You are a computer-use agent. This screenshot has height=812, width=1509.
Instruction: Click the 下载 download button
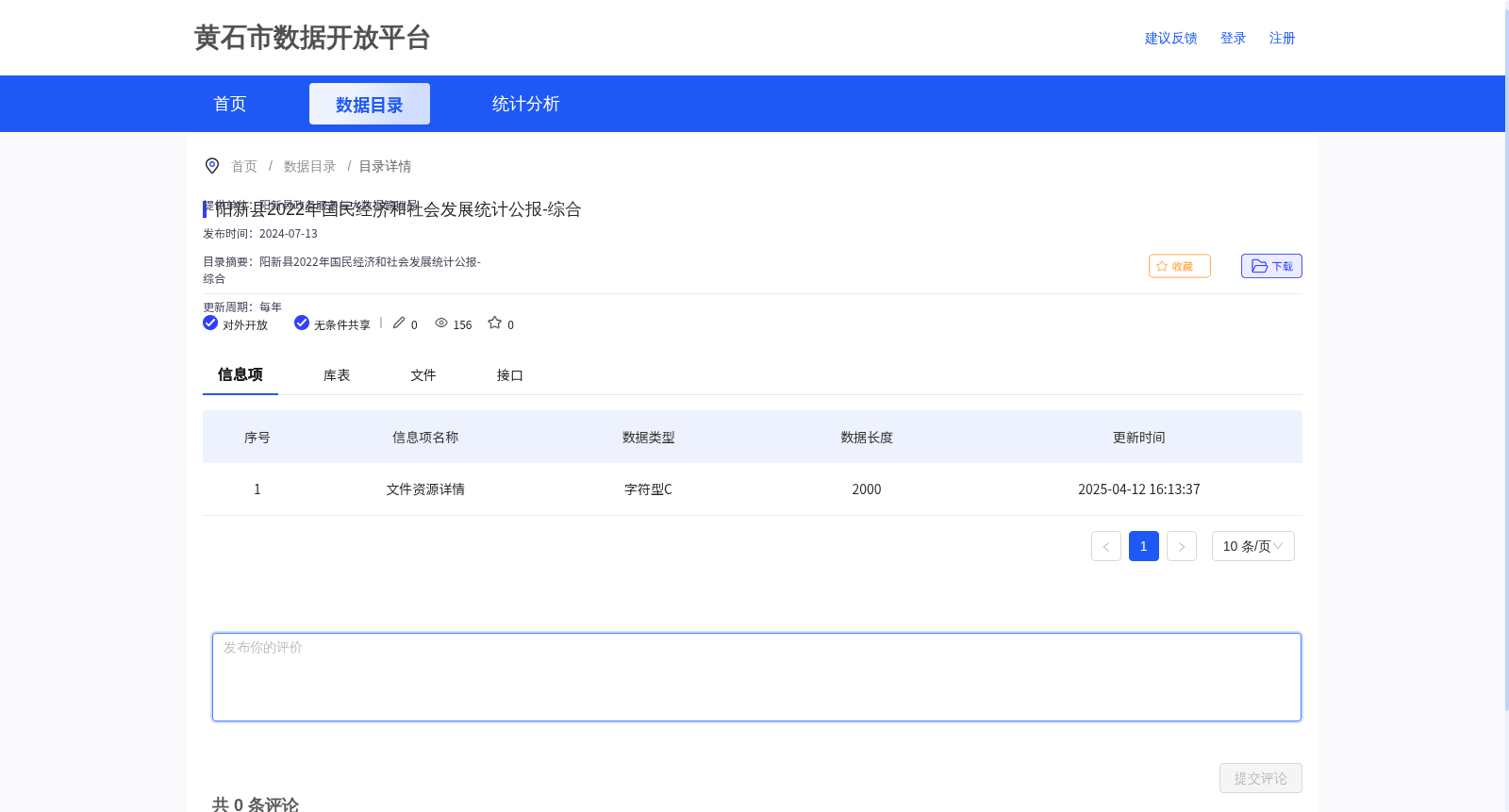(x=1271, y=266)
